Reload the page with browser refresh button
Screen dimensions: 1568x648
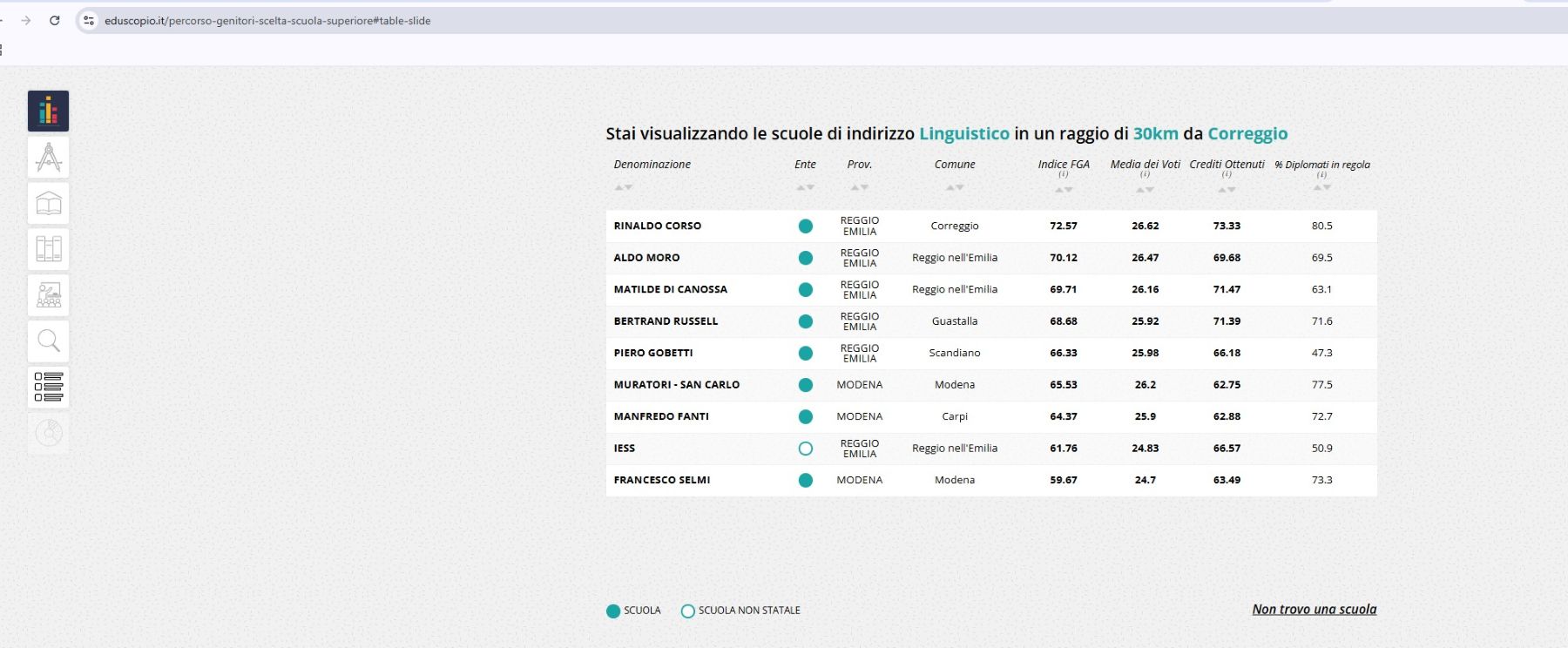click(x=55, y=21)
